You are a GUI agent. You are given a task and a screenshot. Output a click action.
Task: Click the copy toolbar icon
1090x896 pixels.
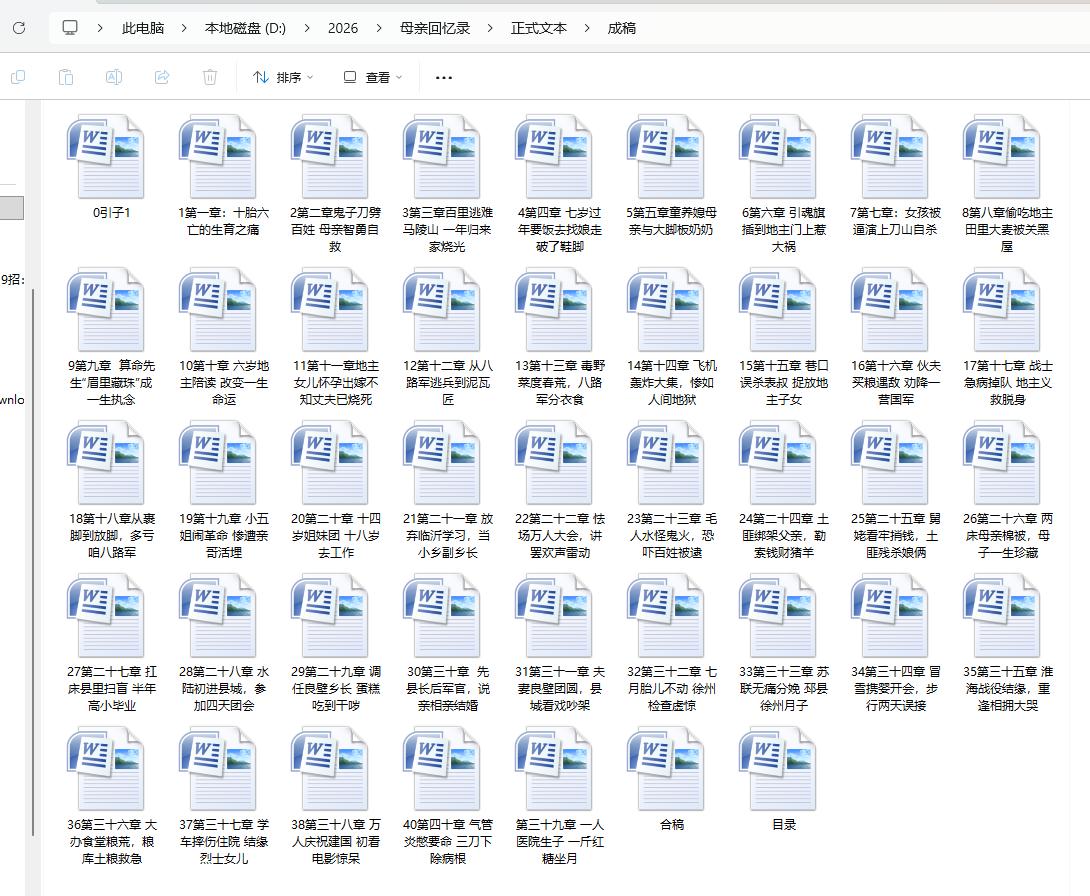(x=18, y=77)
